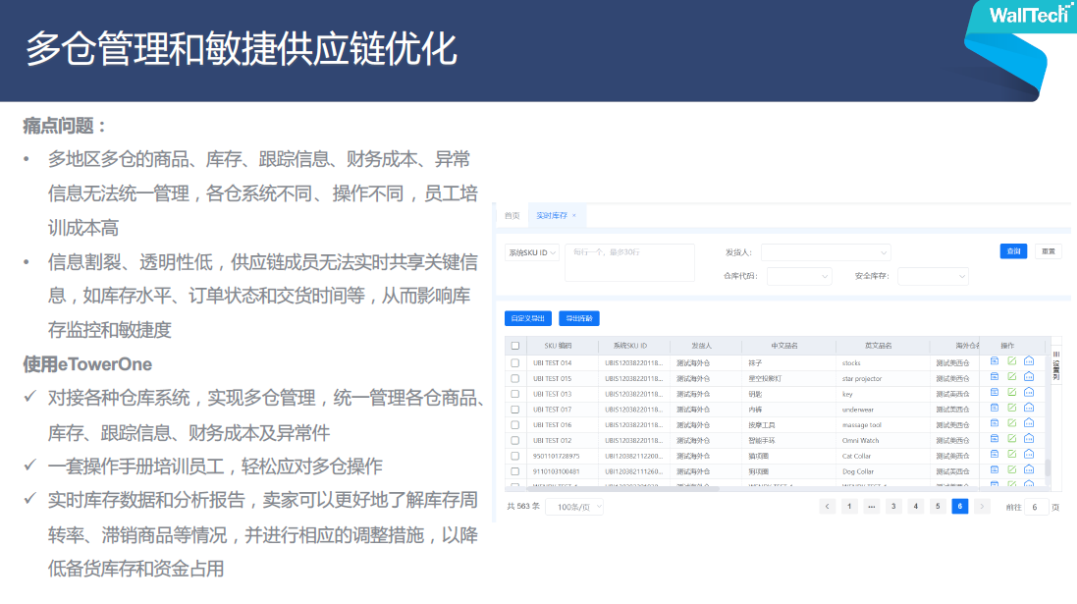Open the 100条/页 page size dropdown
The height and width of the screenshot is (604, 1077).
574,507
